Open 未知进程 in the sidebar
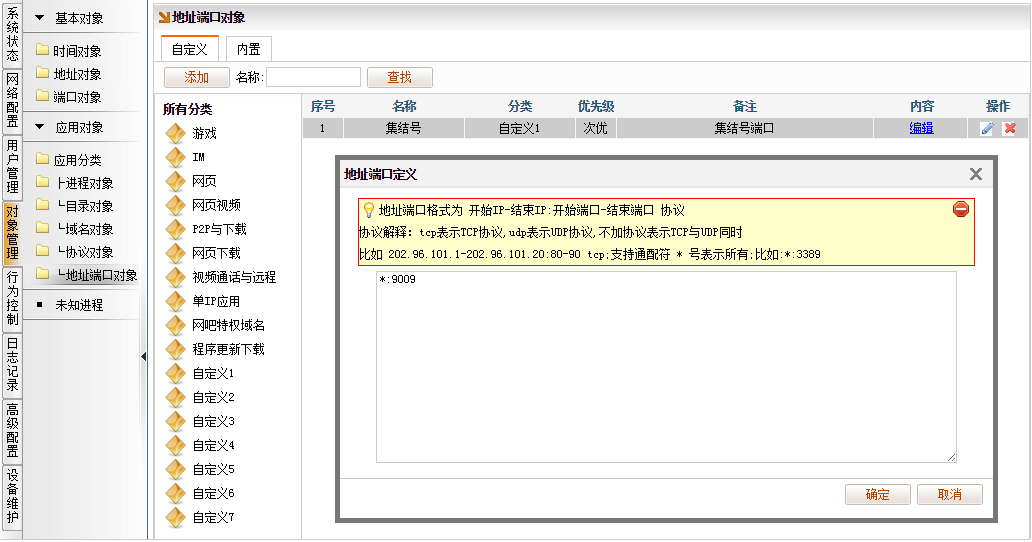This screenshot has width=1032, height=542. tap(79, 305)
